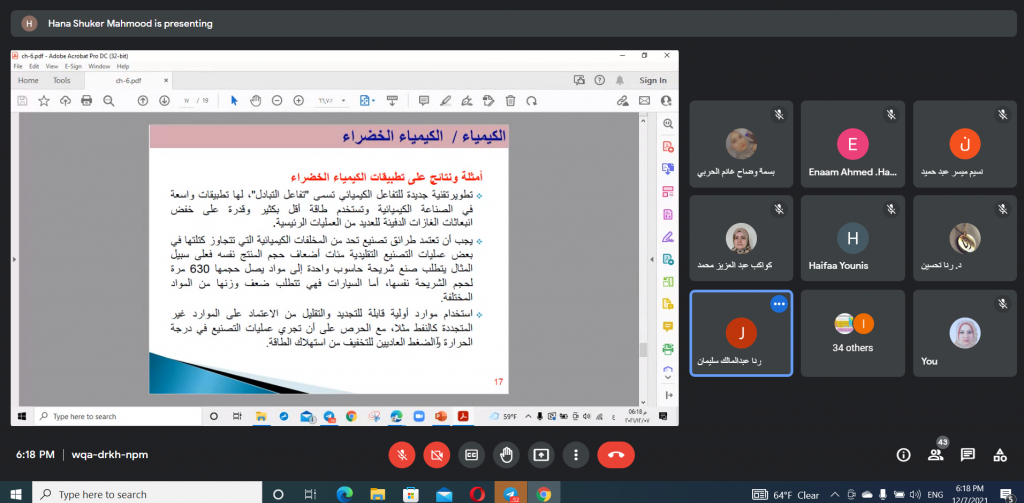Click the Present now screen share icon

click(541, 454)
